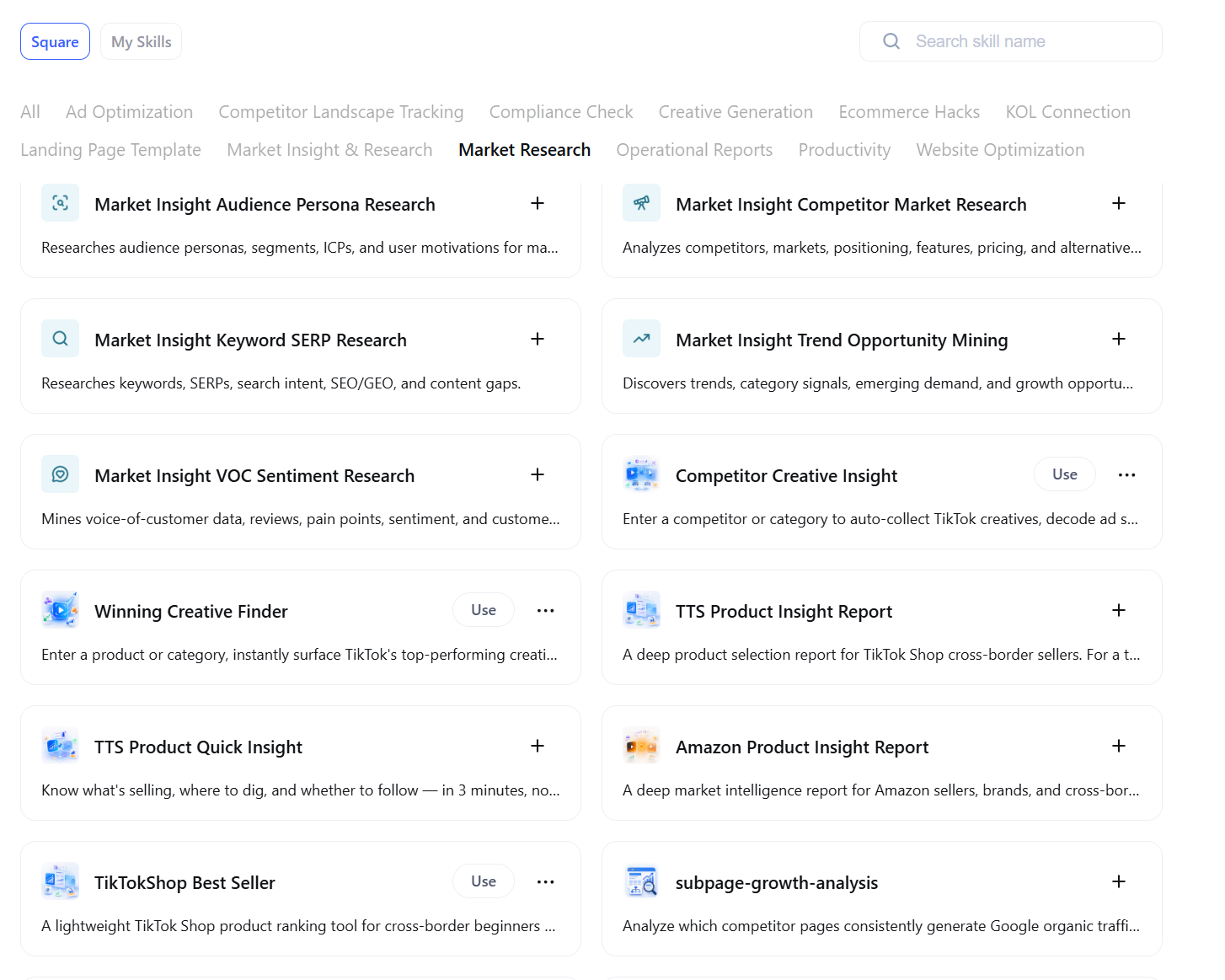Open Winning Creative Finder title
Screen dimensions: 1225x980
pyautogui.click(x=191, y=611)
